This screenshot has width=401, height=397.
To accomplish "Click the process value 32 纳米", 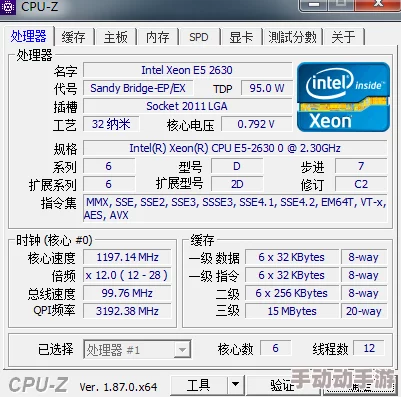I will click(x=111, y=124).
